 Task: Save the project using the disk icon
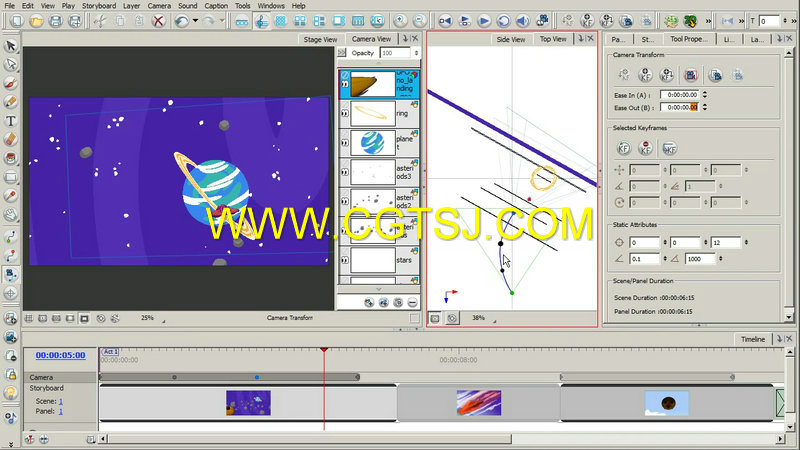[56, 21]
